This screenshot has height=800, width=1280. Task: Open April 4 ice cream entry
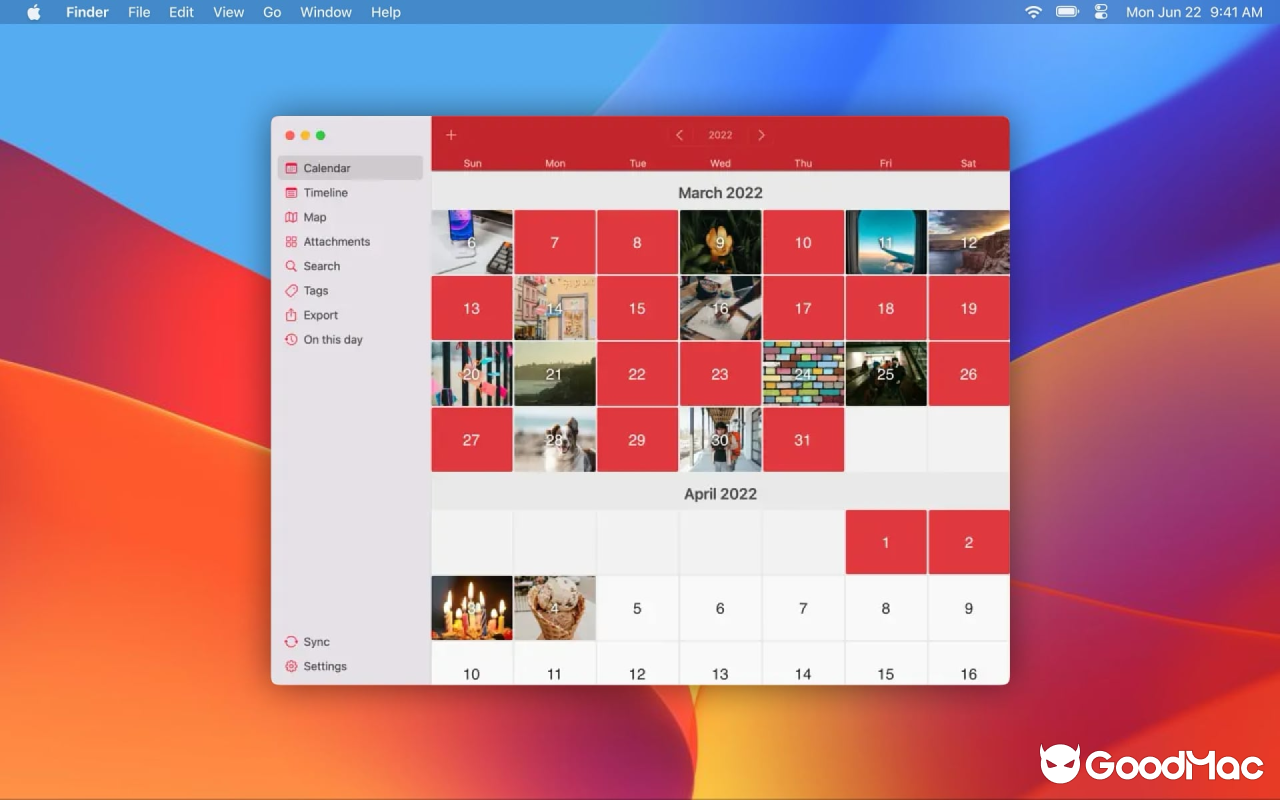(x=555, y=608)
